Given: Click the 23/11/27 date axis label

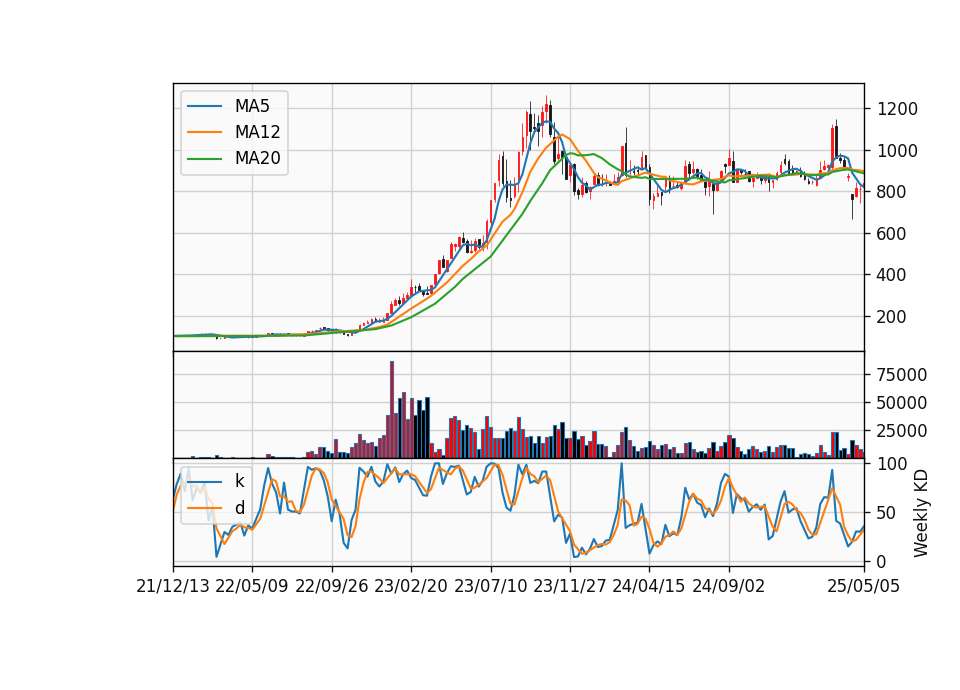Looking at the screenshot, I should 570,586.
